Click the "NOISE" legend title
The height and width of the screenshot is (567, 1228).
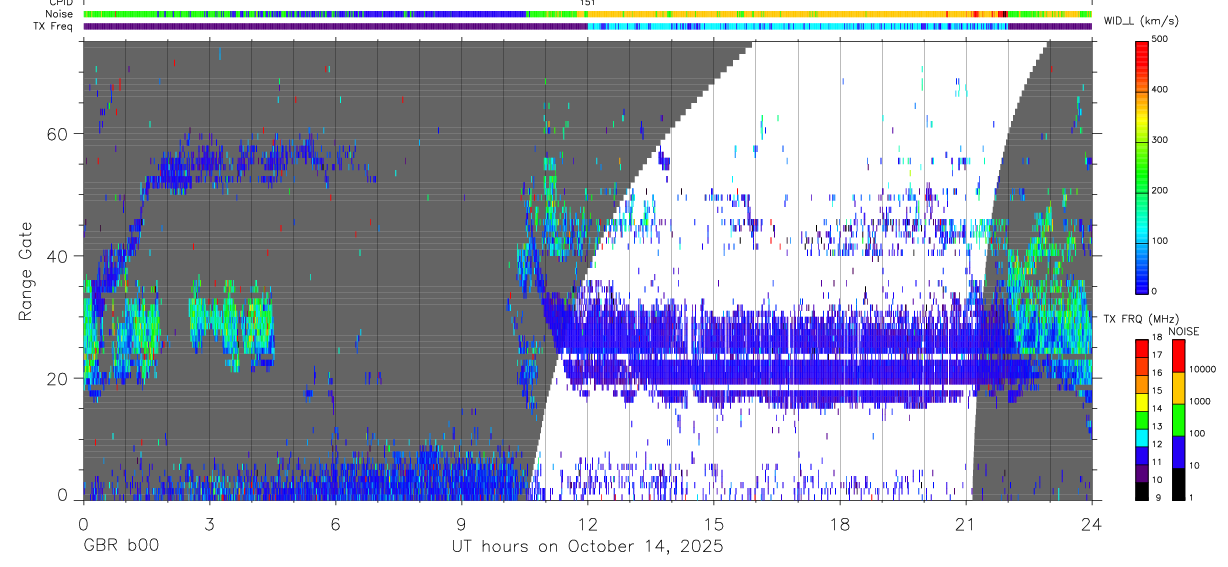click(1184, 331)
